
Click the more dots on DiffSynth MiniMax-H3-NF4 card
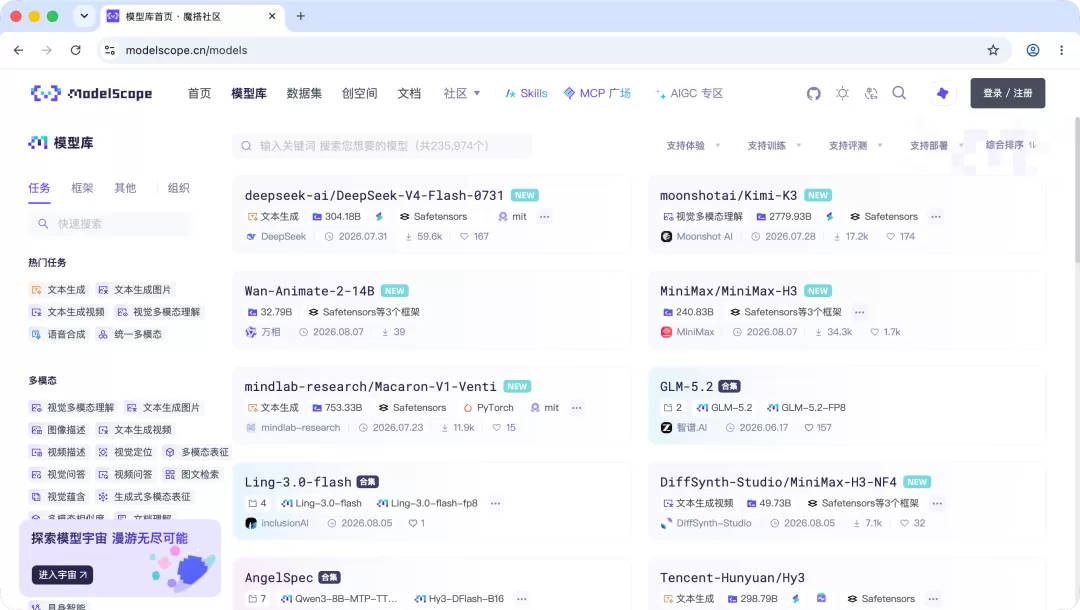pos(937,504)
